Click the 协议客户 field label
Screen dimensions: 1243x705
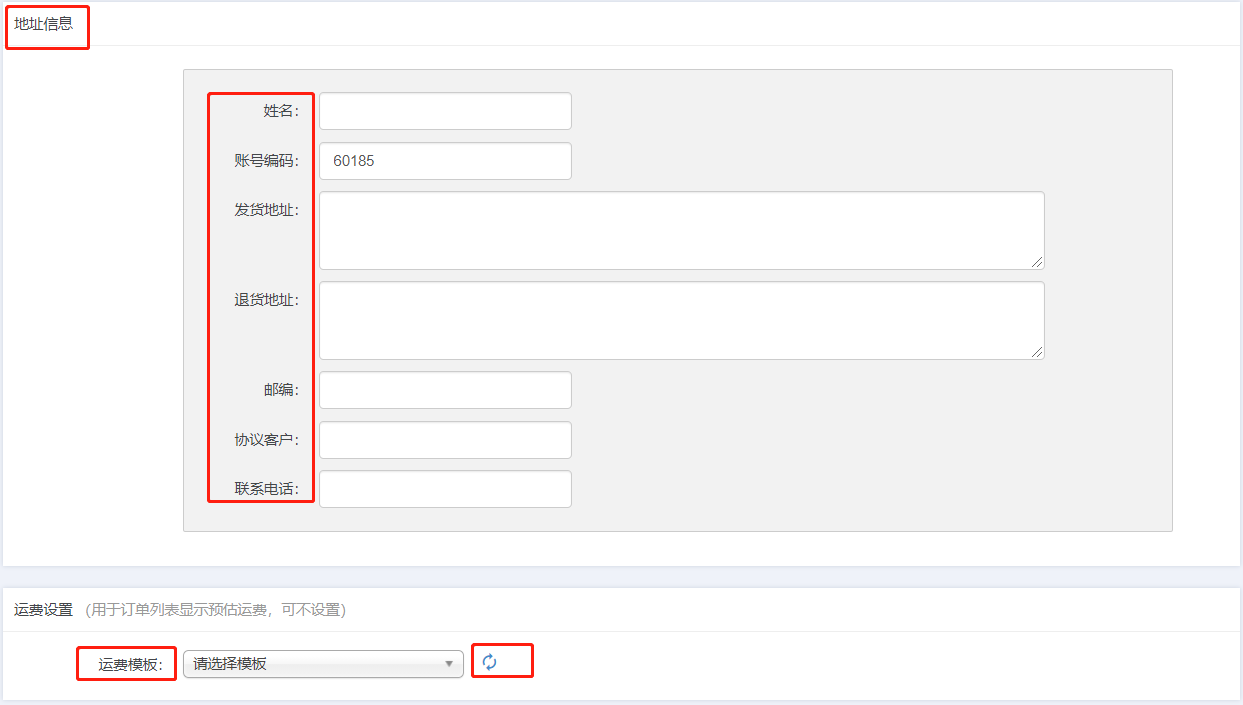(267, 440)
